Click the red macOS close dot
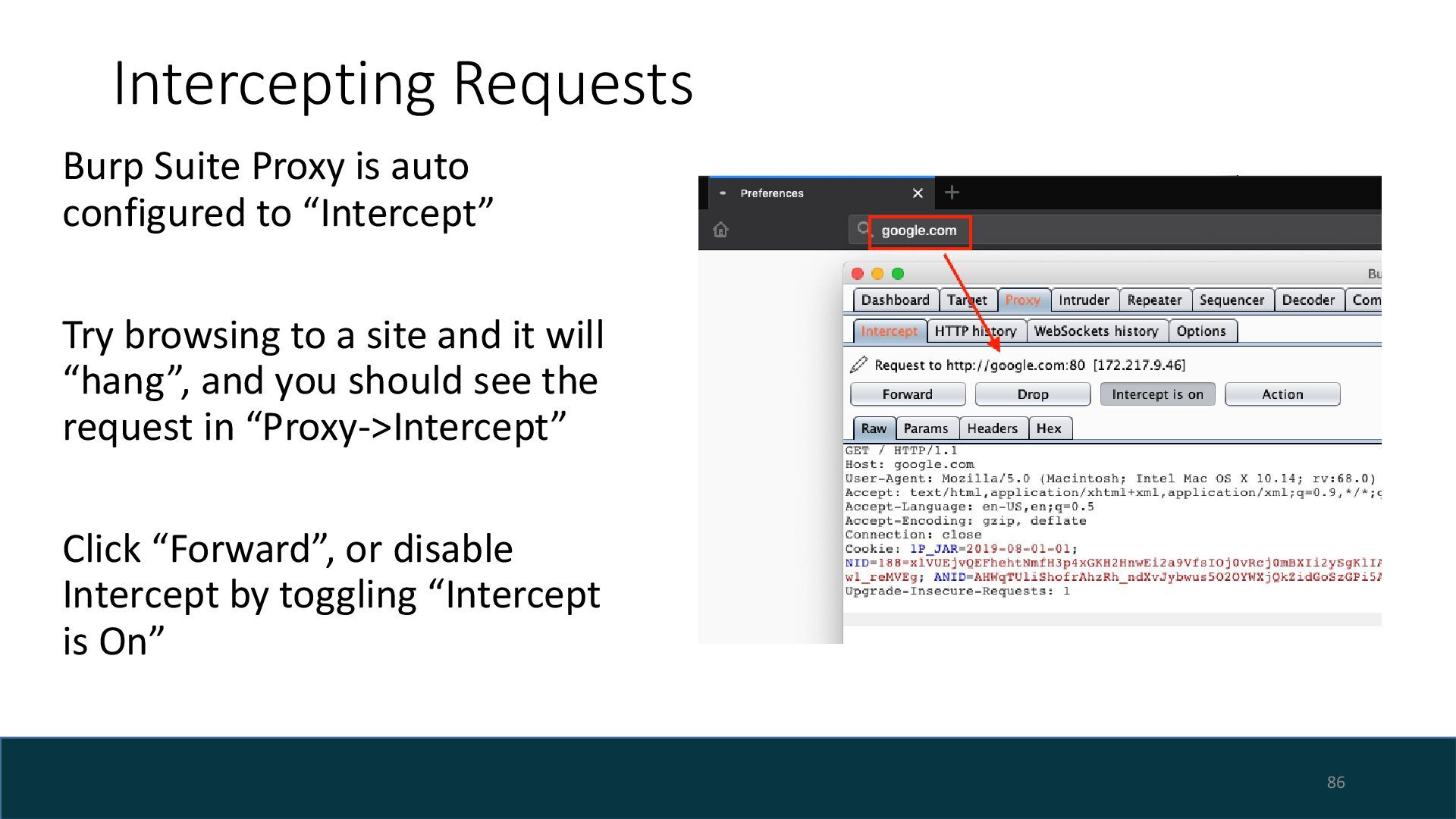This screenshot has height=819, width=1456. 858,274
